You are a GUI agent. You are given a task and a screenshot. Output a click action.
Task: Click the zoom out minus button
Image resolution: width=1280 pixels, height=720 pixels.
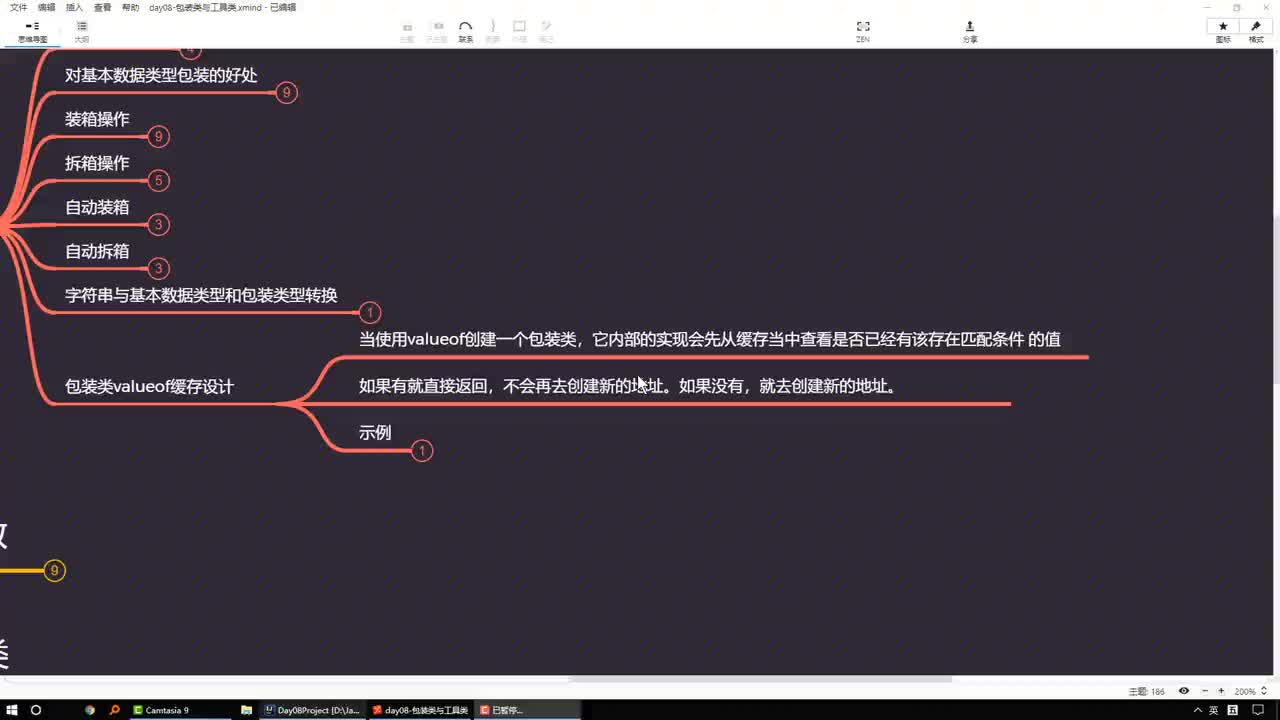coord(1206,691)
